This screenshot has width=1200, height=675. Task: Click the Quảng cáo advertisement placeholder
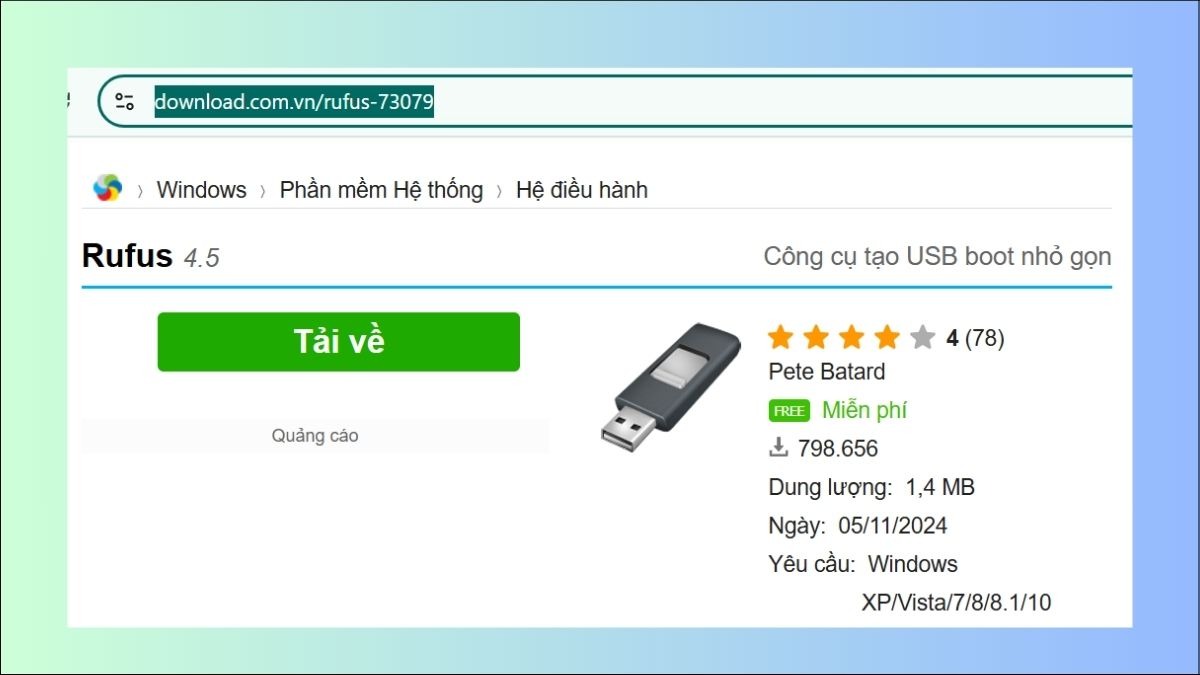[315, 436]
